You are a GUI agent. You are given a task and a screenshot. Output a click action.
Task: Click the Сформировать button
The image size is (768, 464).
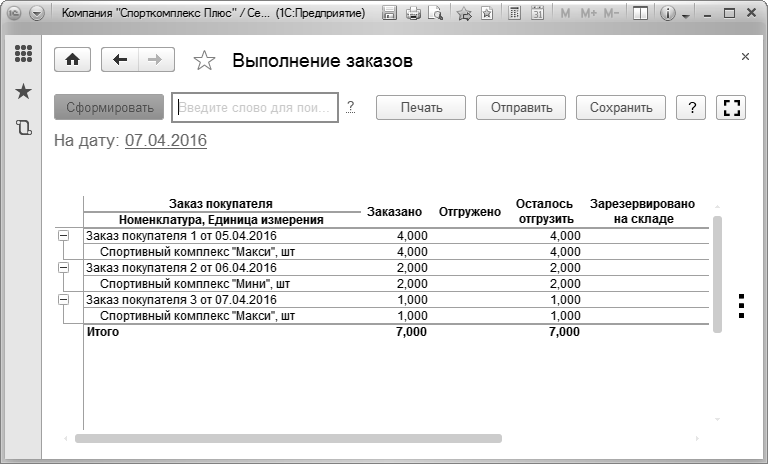tap(109, 107)
